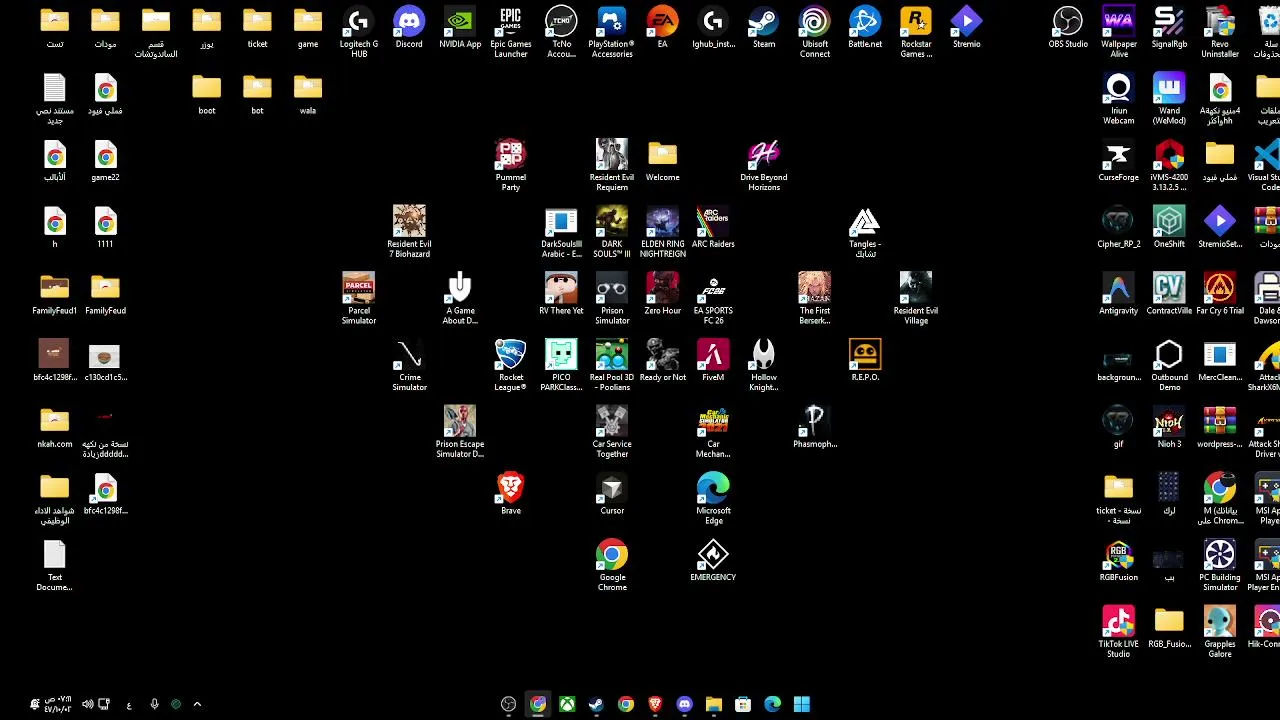This screenshot has height=720, width=1280.
Task: Open Microsoft Store from the taskbar
Action: click(743, 704)
